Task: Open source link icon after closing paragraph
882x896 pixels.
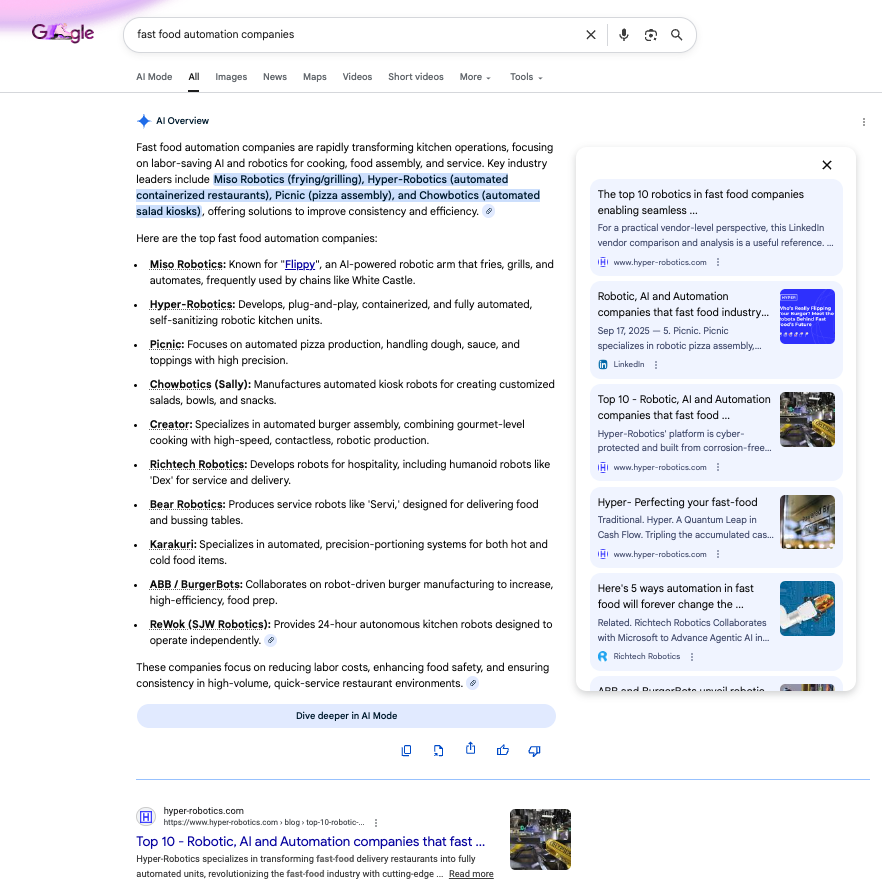Action: coord(472,683)
